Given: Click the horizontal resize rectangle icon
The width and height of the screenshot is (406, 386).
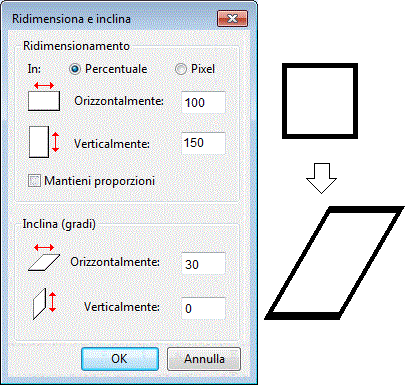Looking at the screenshot, I should [x=44, y=97].
